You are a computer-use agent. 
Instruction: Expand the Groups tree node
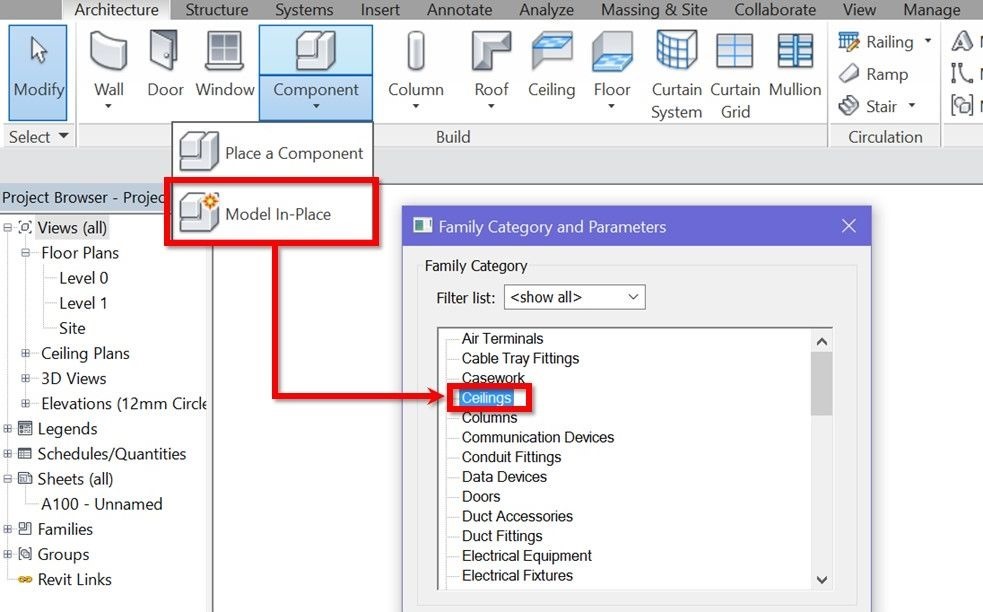click(8, 554)
